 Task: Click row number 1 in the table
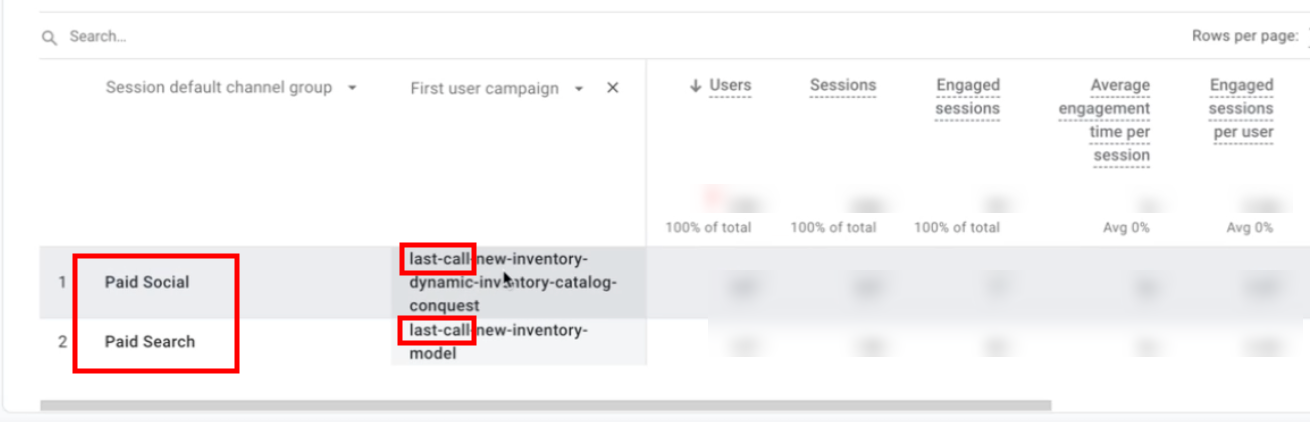tap(62, 283)
